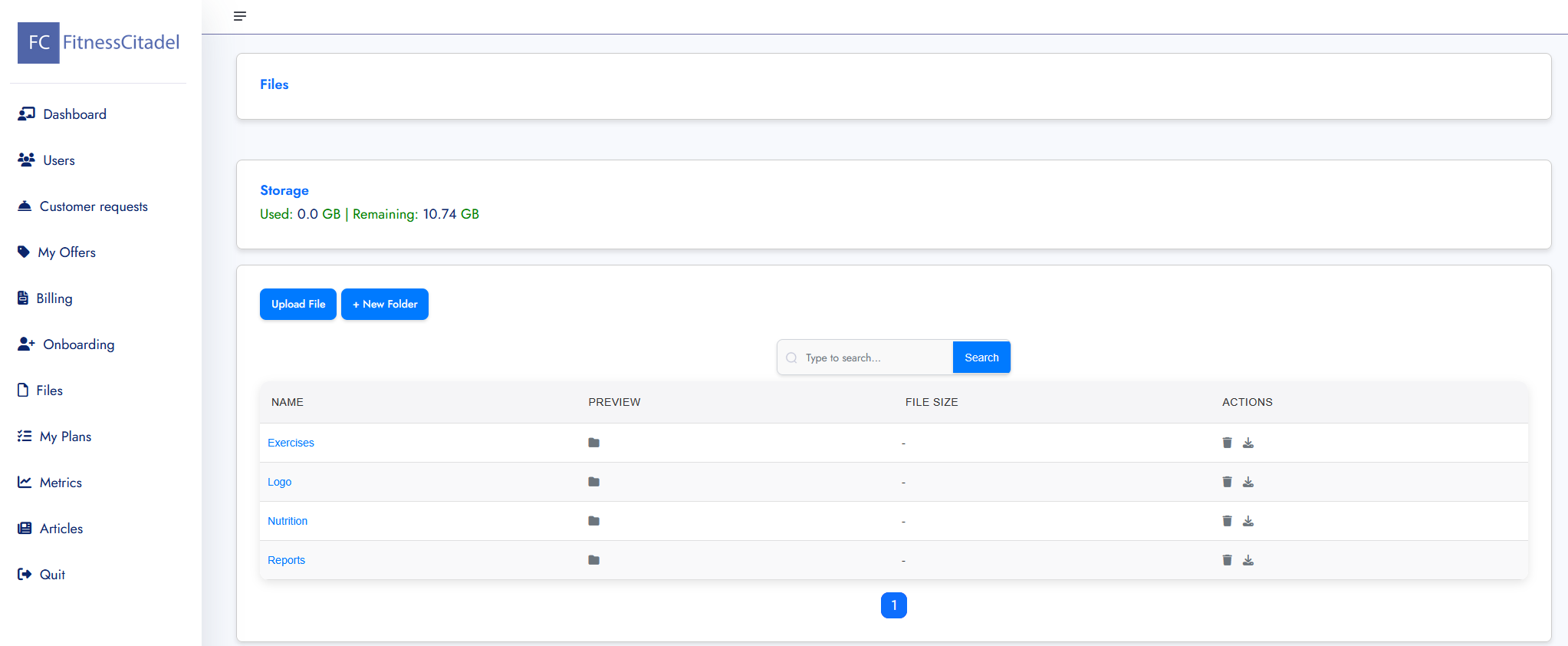Click the FC FitnessCitadel logo

click(x=99, y=43)
